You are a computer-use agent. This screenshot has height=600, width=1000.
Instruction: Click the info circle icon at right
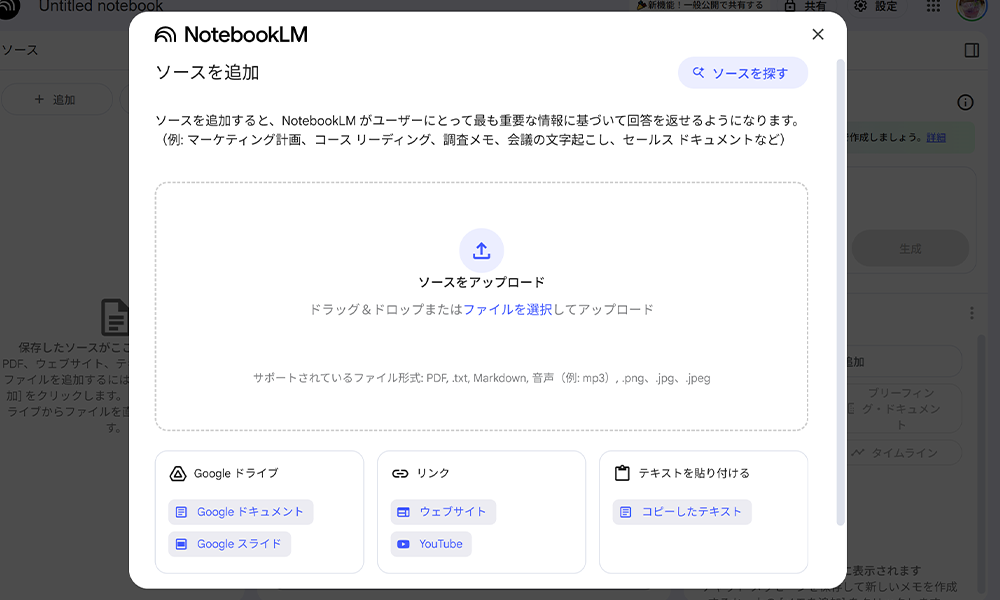[966, 102]
